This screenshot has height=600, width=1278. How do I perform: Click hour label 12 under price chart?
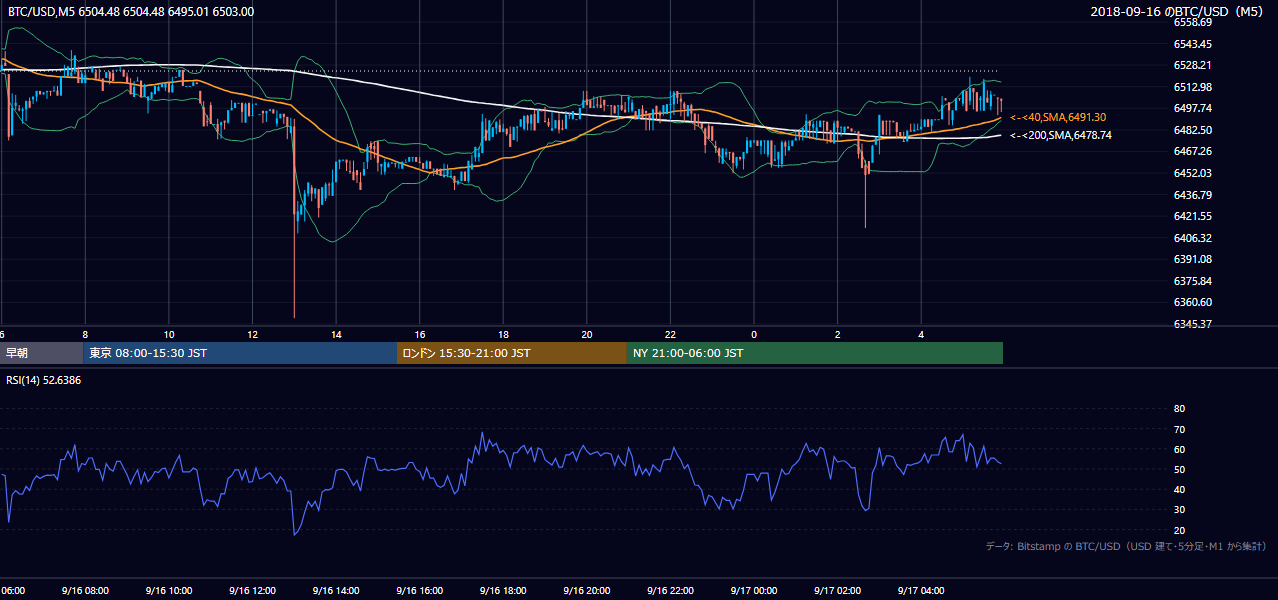[x=252, y=334]
